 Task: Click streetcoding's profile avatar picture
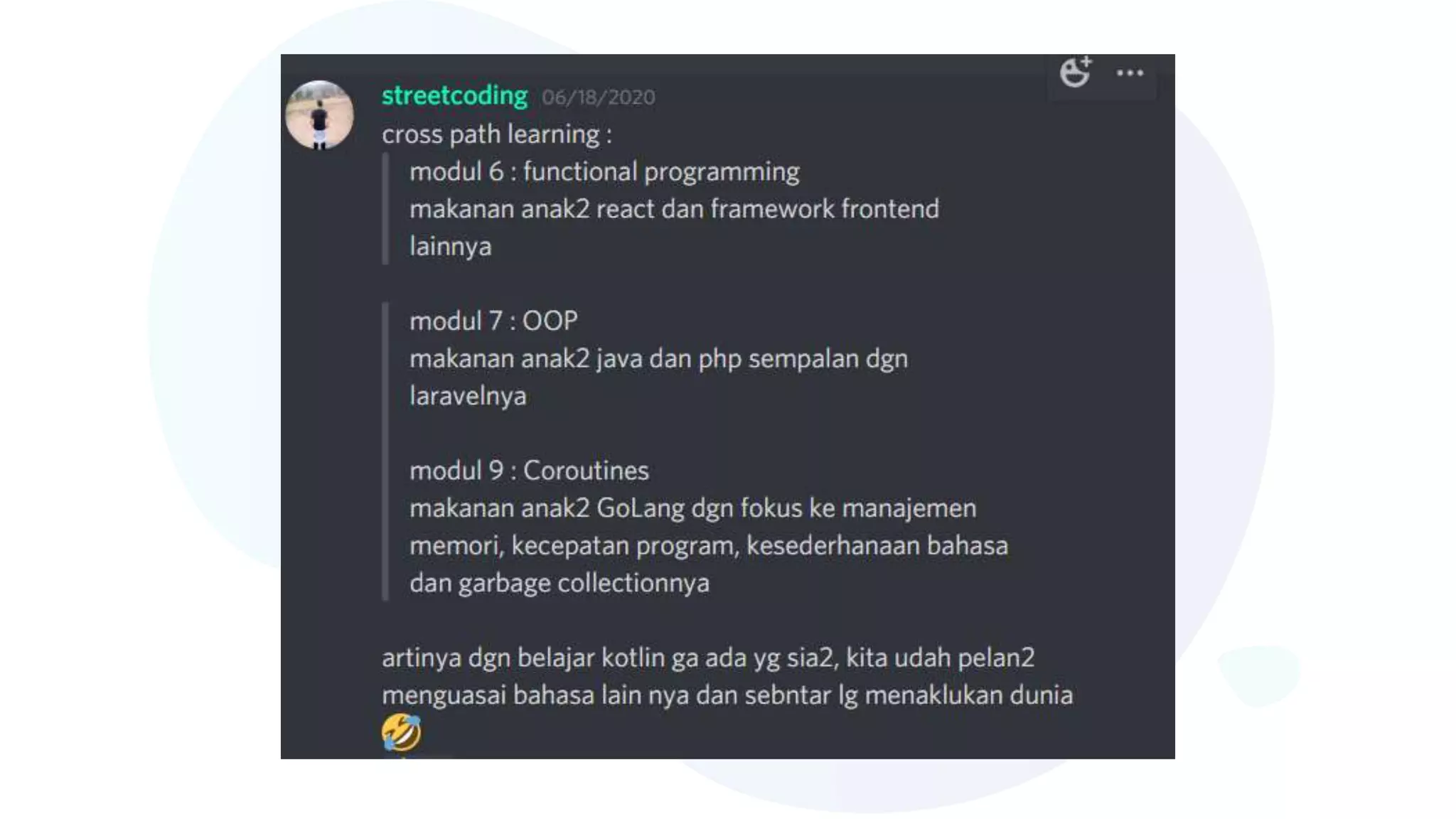pyautogui.click(x=319, y=114)
